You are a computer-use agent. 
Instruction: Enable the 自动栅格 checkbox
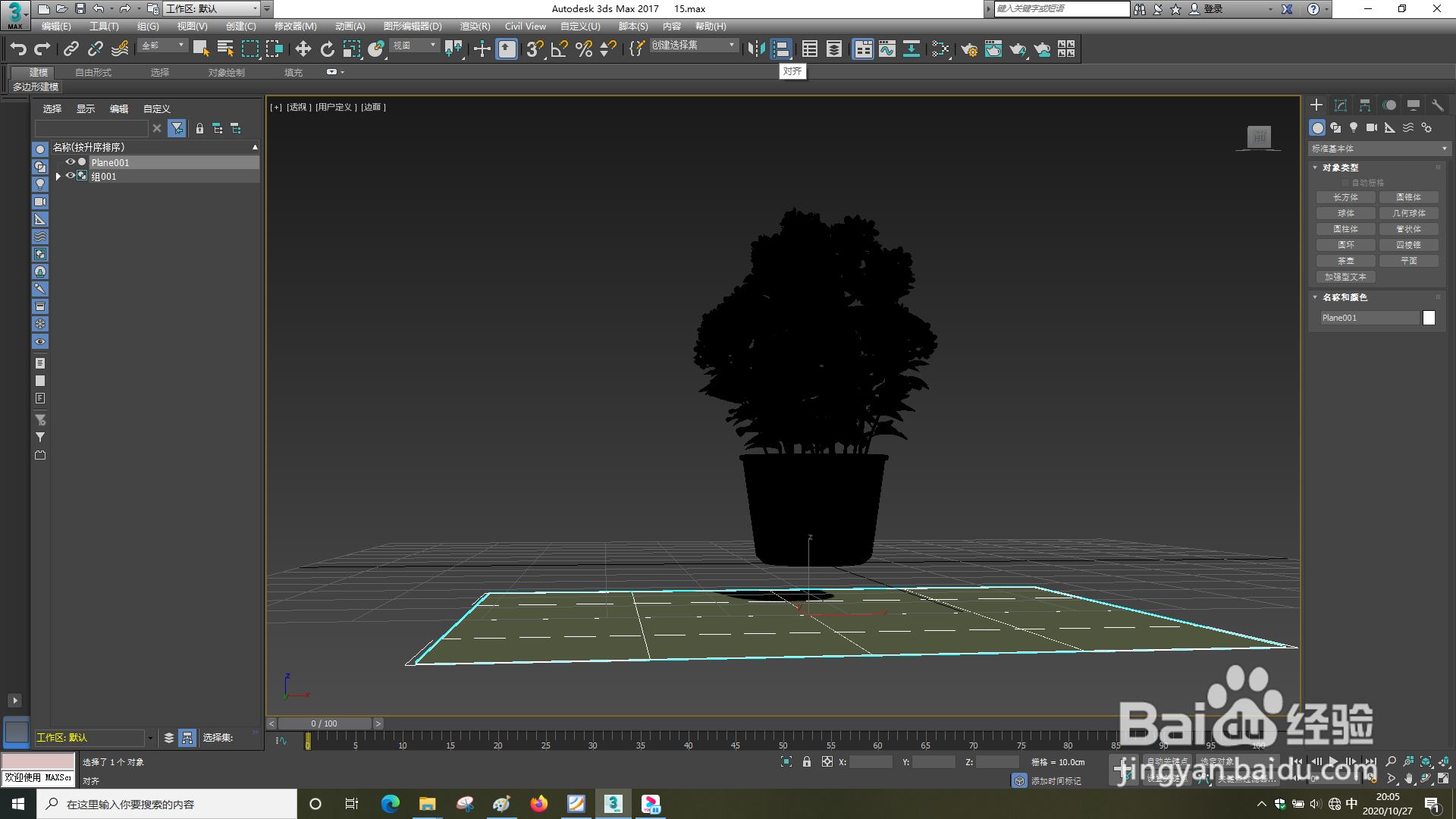[1345, 183]
